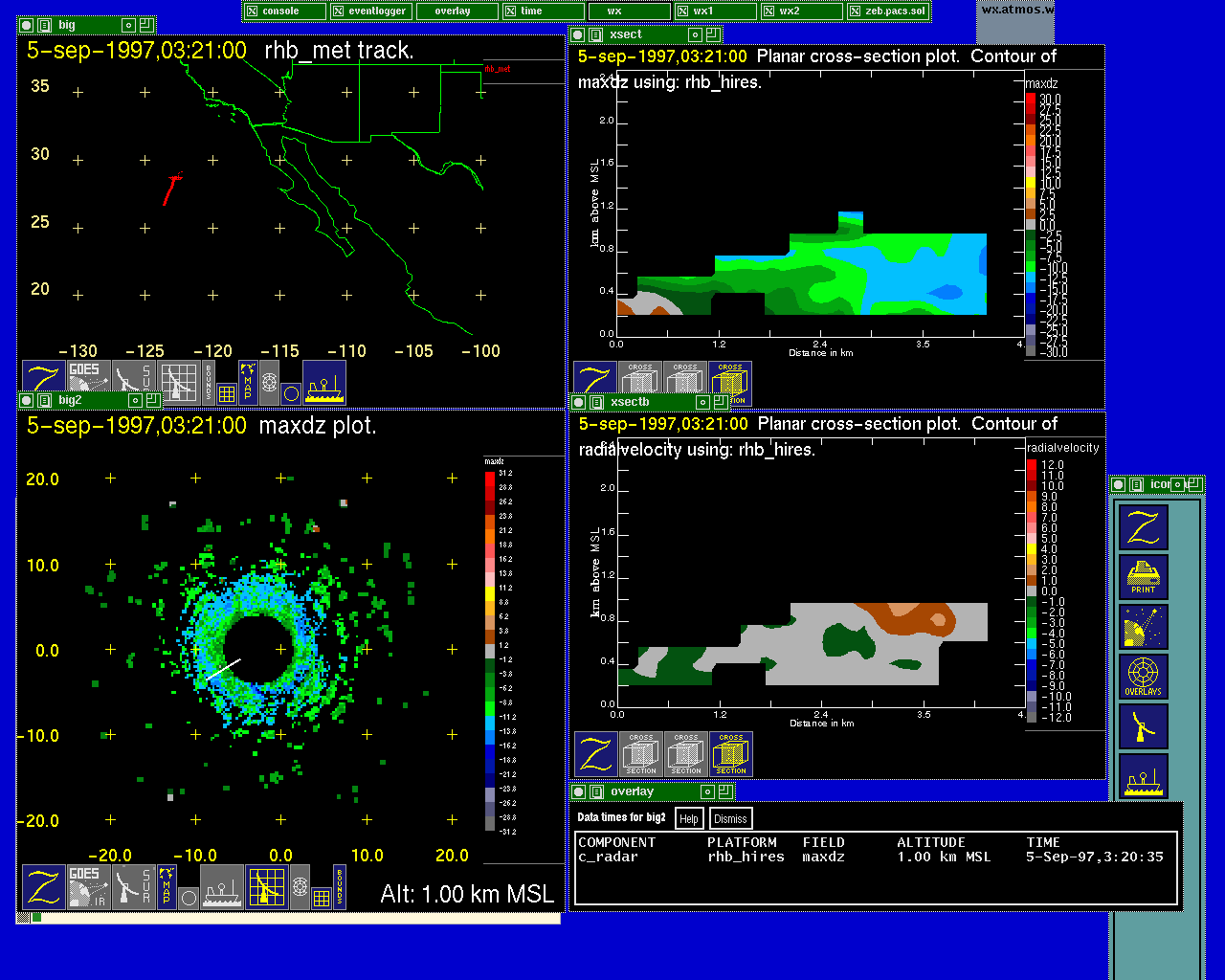This screenshot has width=1225, height=980.
Task: Select the satellite icon in the icon panel
Action: (1144, 627)
